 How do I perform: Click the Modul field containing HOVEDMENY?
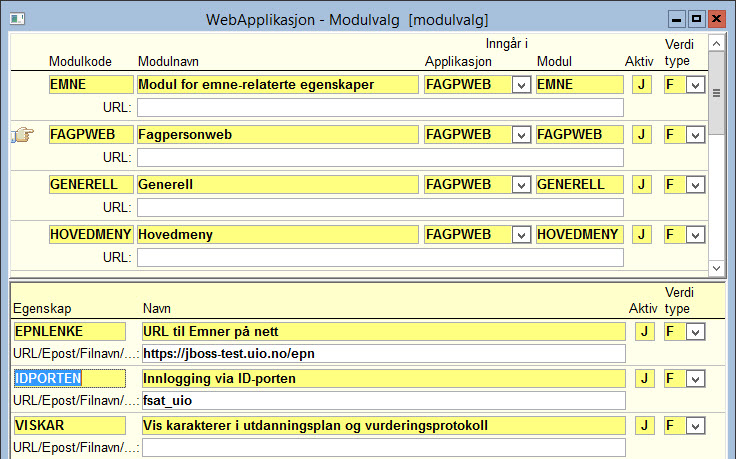(x=580, y=234)
